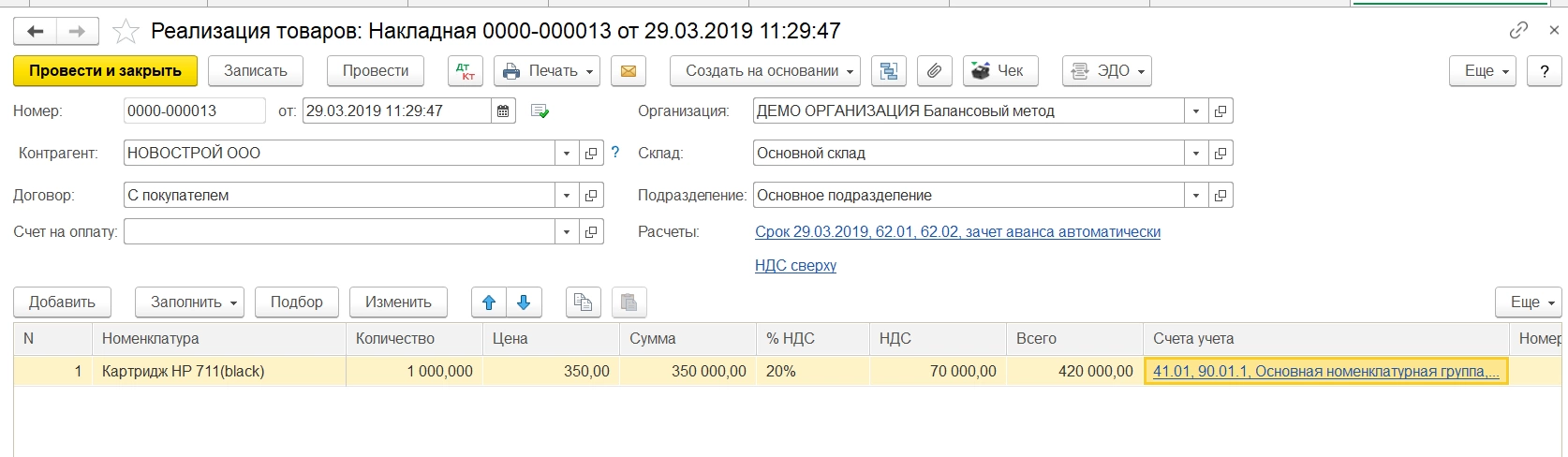
Task: Open the ЭДО menu
Action: pos(1106,71)
